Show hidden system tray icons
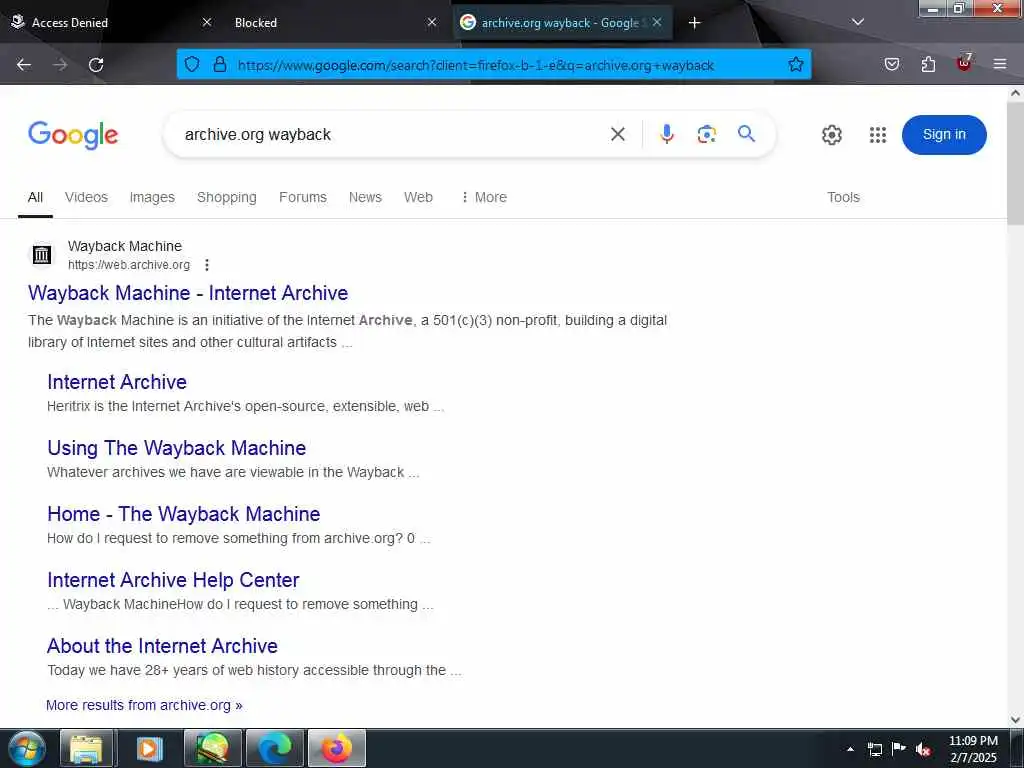The image size is (1024, 768). (x=850, y=749)
